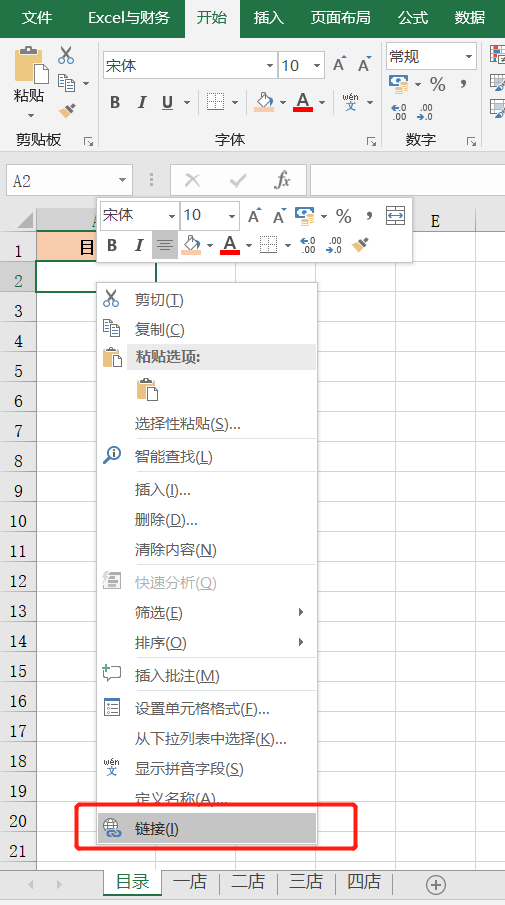Decrease decimal places in the ribbon
This screenshot has width=505, height=905.
pyautogui.click(x=425, y=111)
